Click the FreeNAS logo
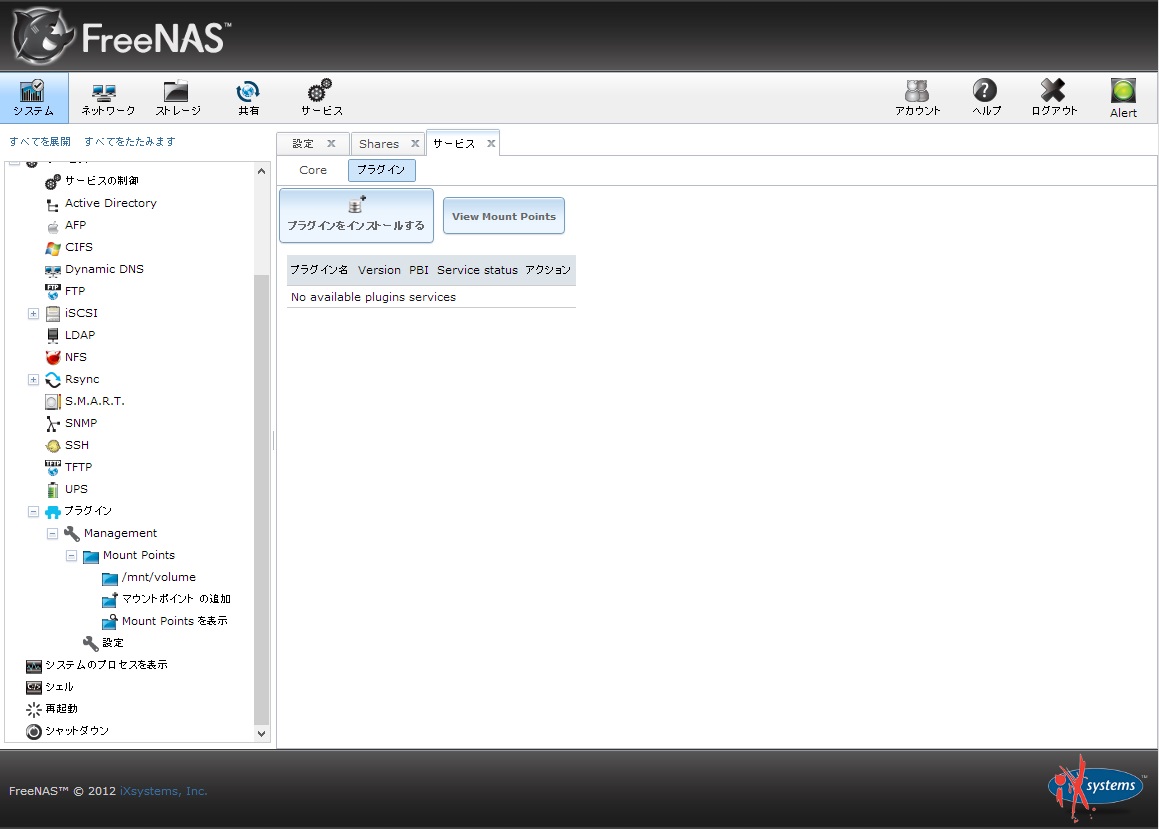Viewport: 1159px width, 829px height. point(121,36)
